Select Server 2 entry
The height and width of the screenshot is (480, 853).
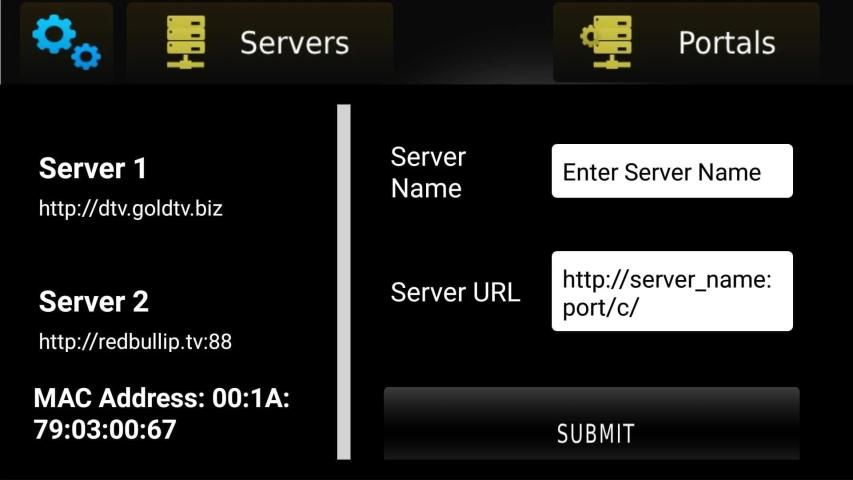[135, 320]
